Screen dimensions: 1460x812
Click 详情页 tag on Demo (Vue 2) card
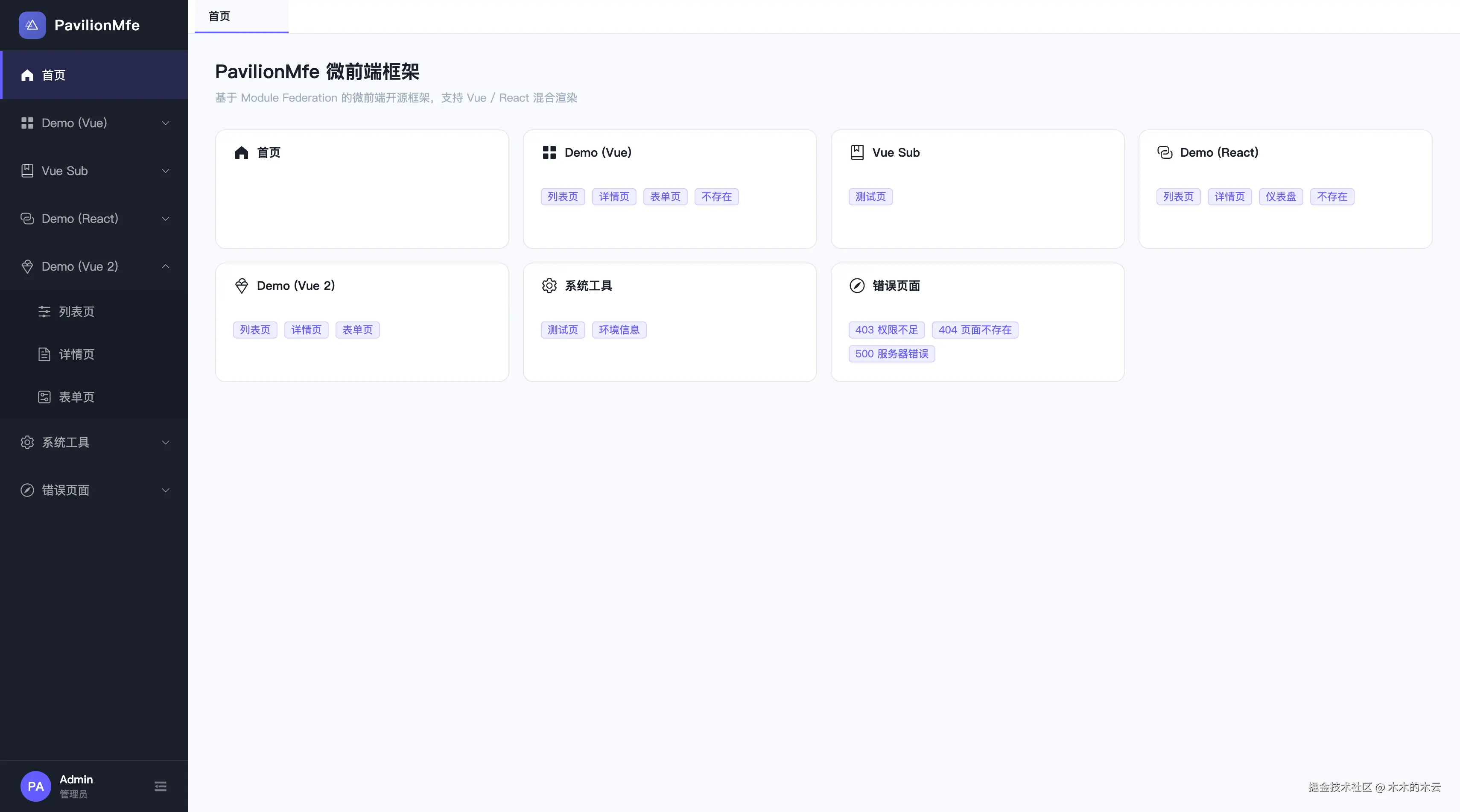click(x=307, y=330)
